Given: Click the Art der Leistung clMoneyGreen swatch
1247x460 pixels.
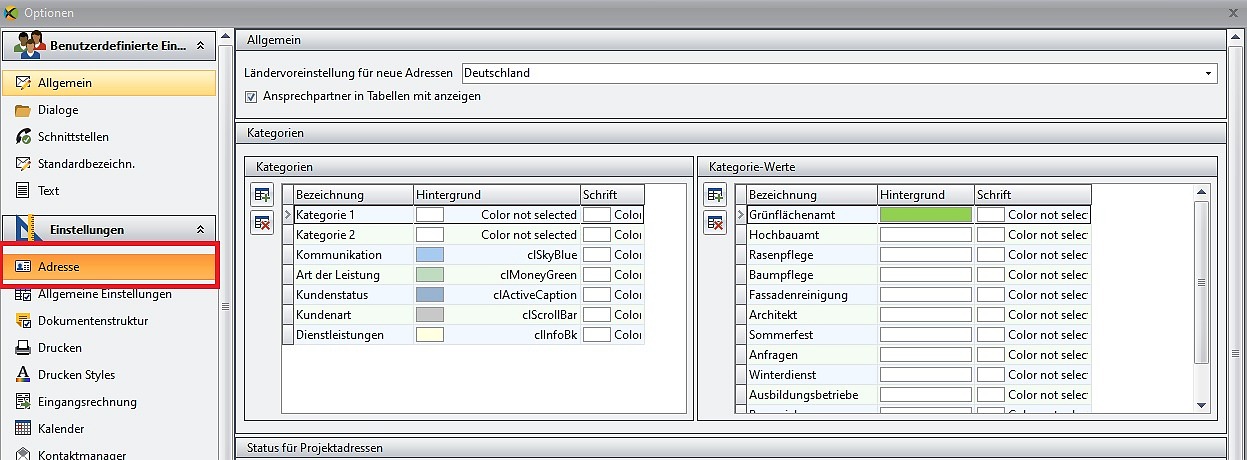Looking at the screenshot, I should pos(430,275).
